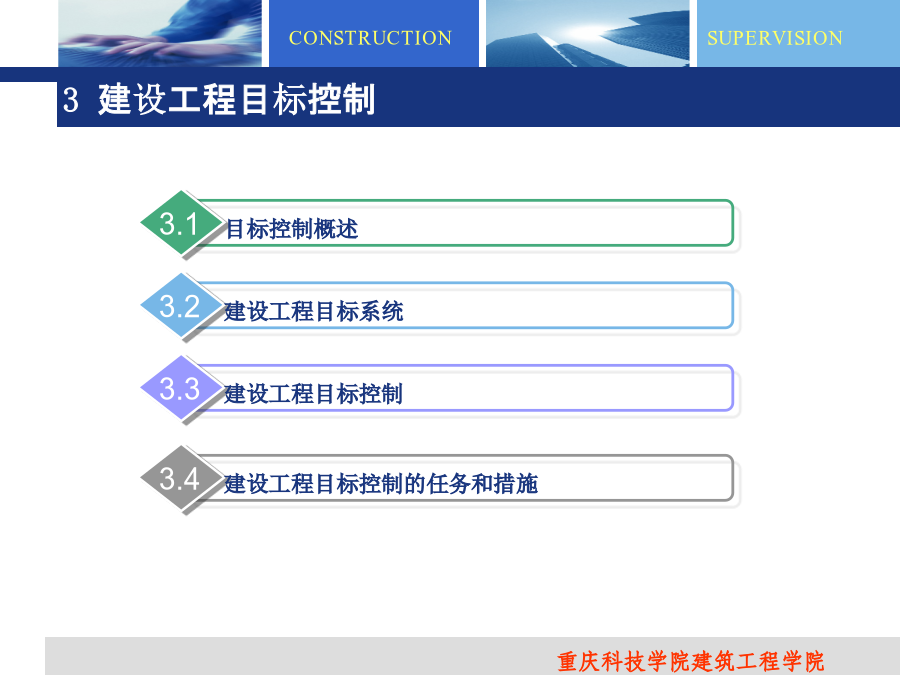
Task: Click the gray 3.4 diamond marker
Action: click(181, 478)
